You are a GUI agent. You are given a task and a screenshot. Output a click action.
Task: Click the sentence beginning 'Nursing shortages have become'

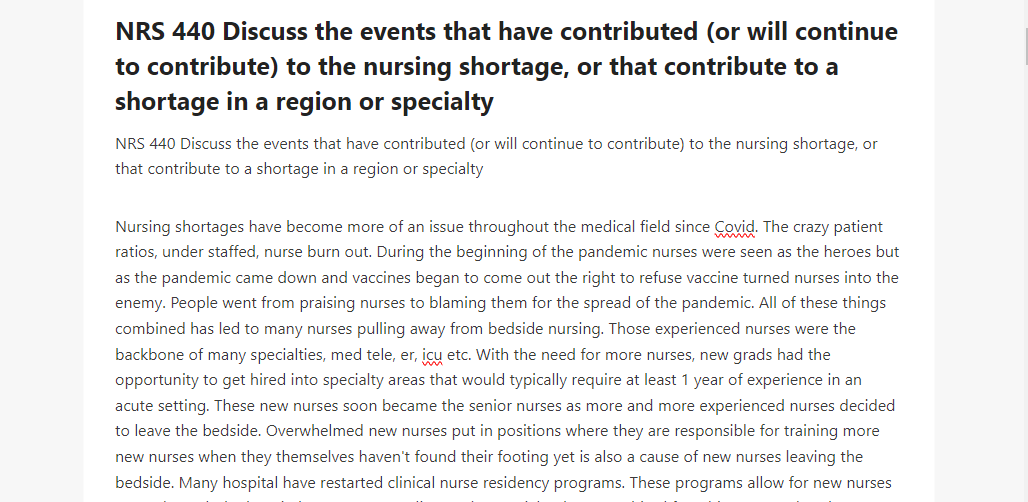coord(435,227)
